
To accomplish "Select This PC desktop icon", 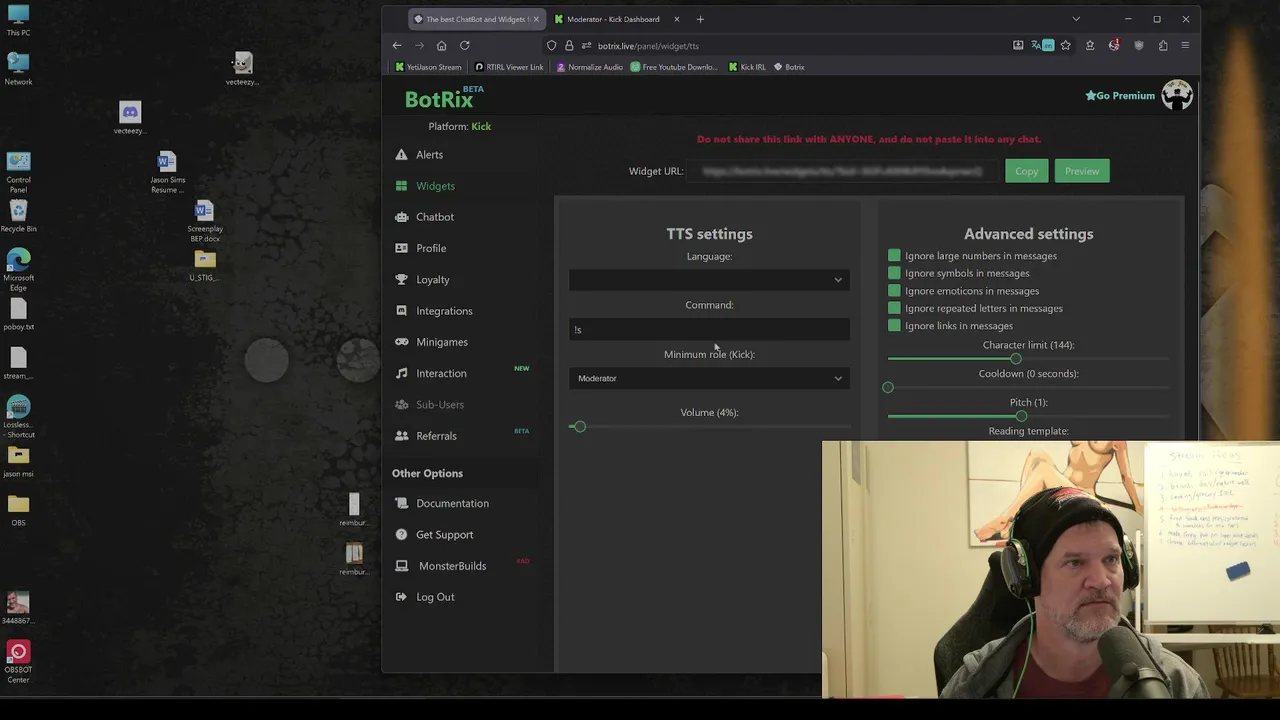I will (18, 20).
